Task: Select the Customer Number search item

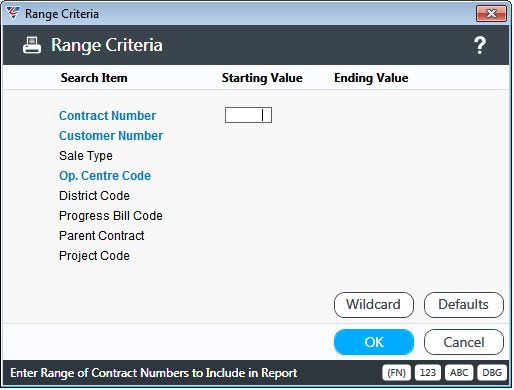Action: [111, 136]
